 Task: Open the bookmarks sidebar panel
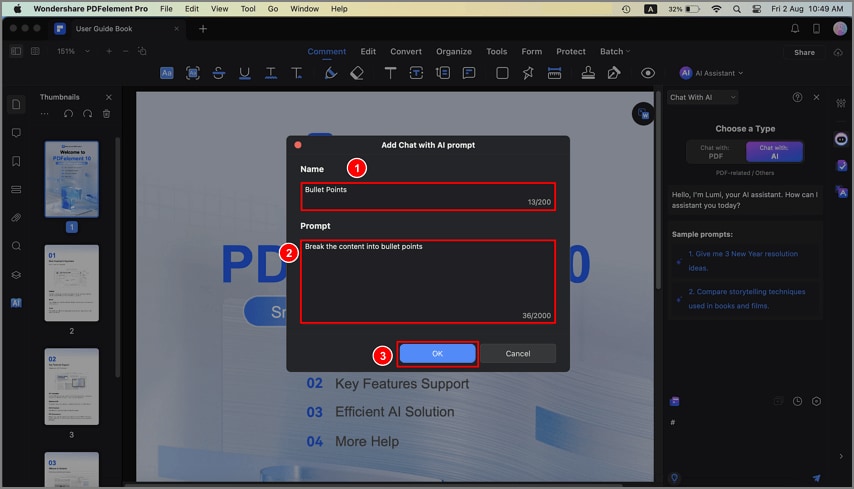point(16,161)
